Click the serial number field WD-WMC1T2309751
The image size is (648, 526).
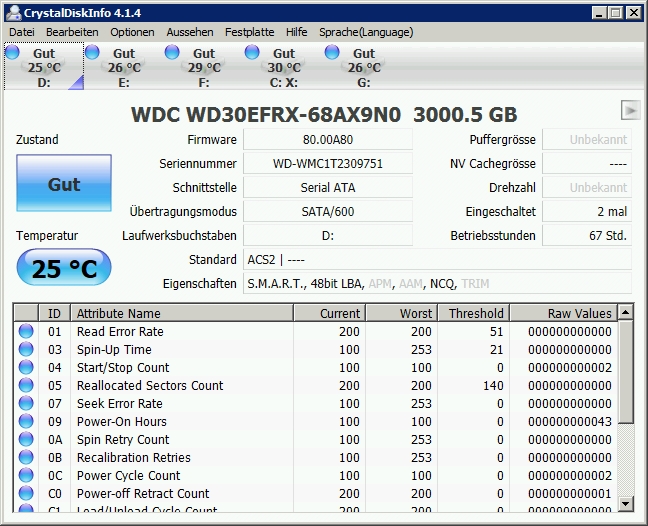click(x=328, y=164)
